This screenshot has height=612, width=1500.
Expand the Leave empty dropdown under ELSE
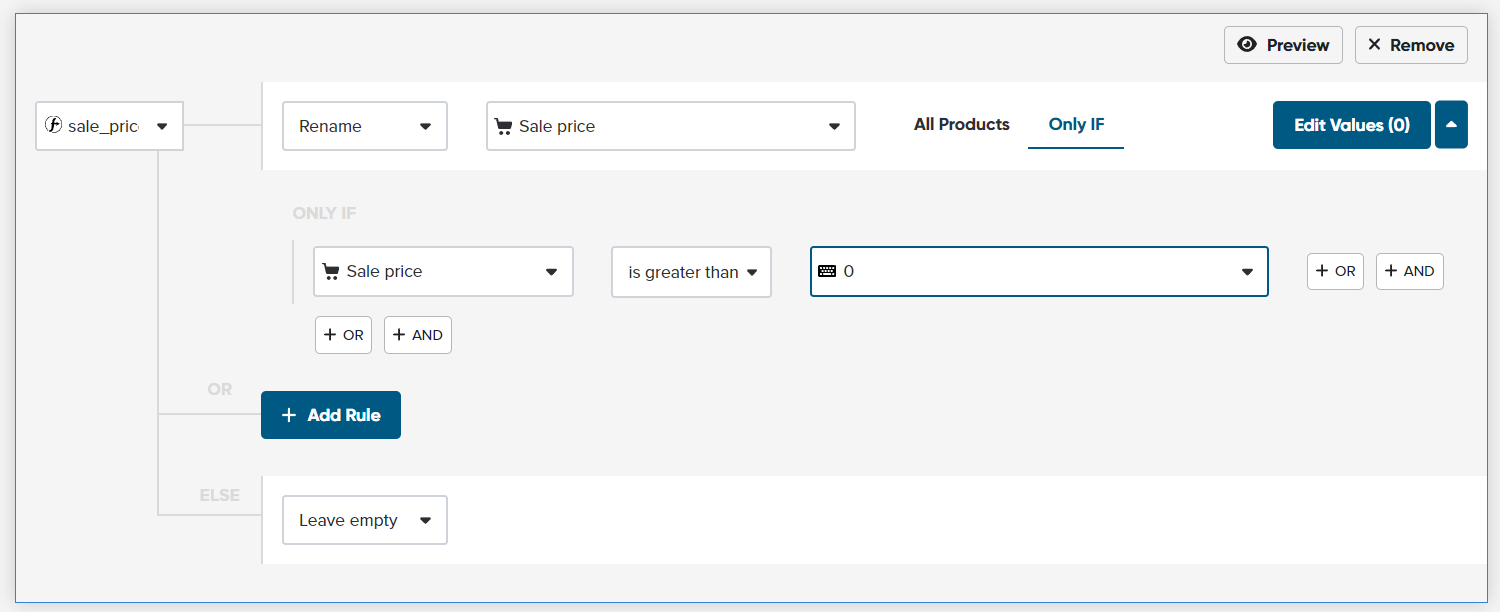click(365, 520)
